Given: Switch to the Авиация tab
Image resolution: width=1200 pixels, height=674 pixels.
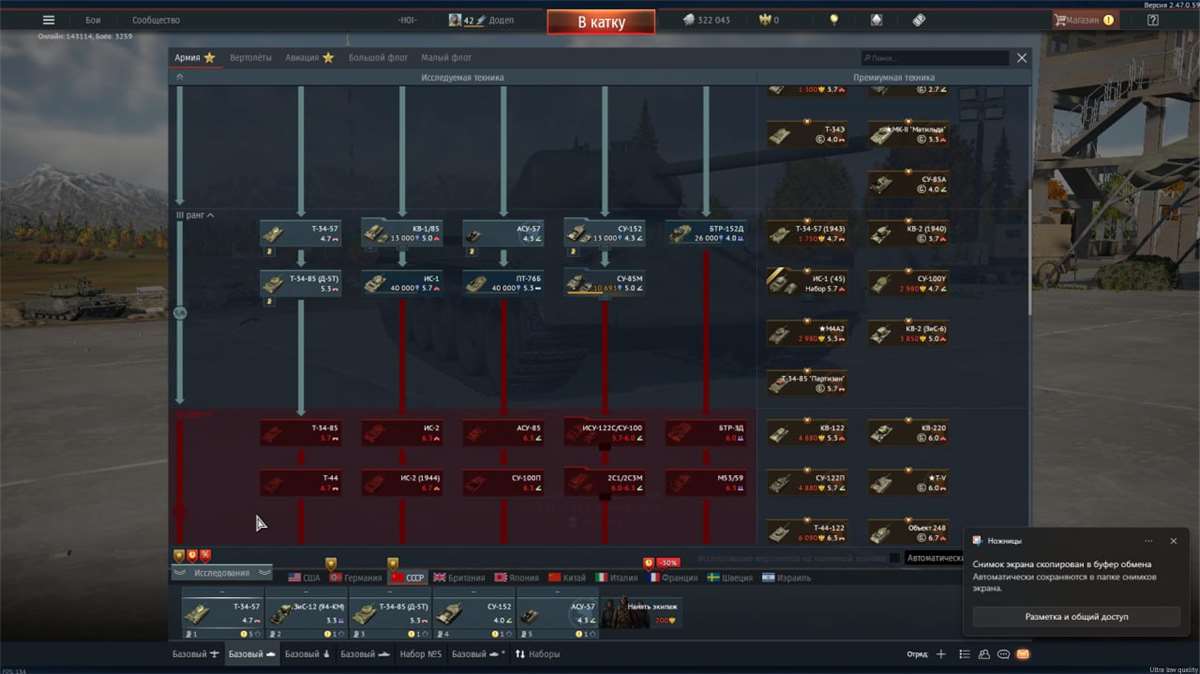Looking at the screenshot, I should pos(309,58).
